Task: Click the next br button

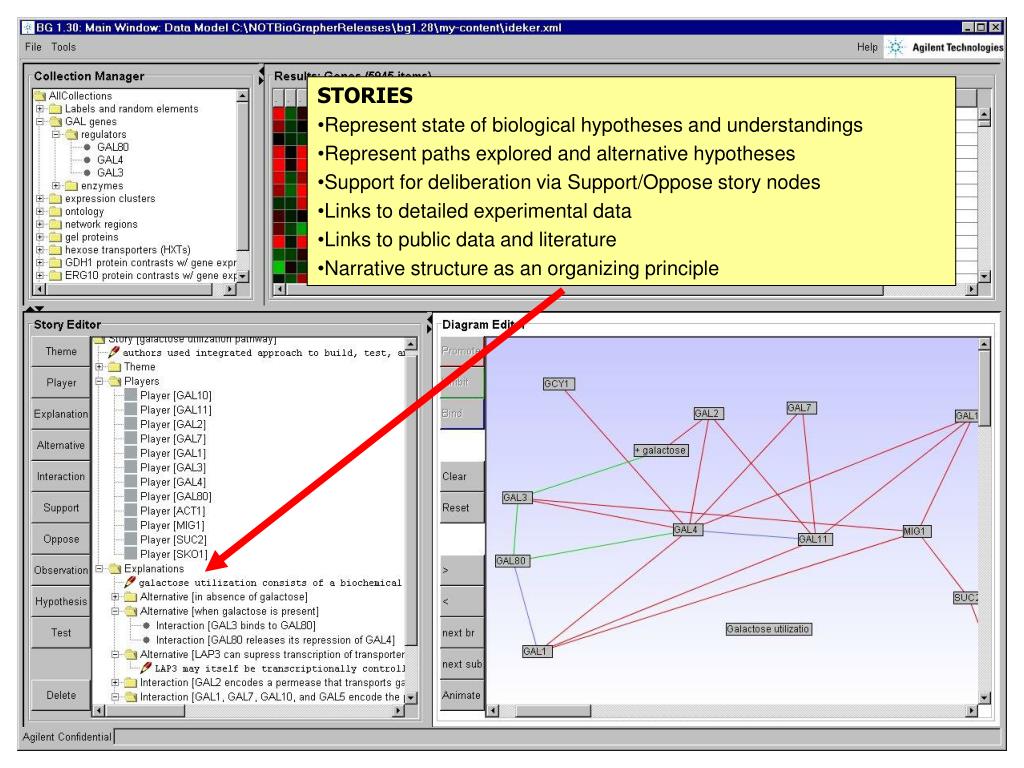Action: tap(462, 633)
